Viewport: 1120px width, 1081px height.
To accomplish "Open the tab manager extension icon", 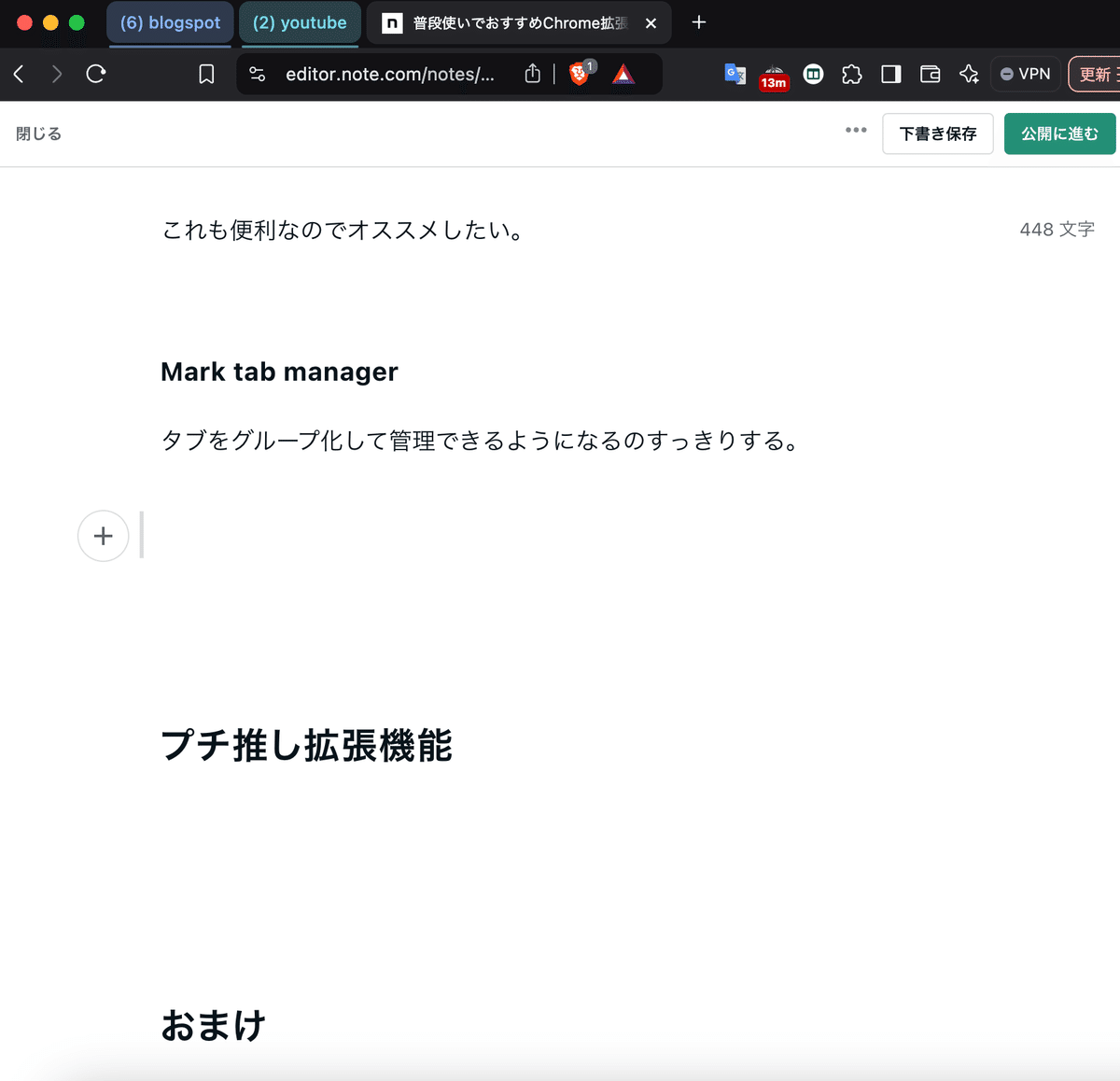I will [813, 74].
